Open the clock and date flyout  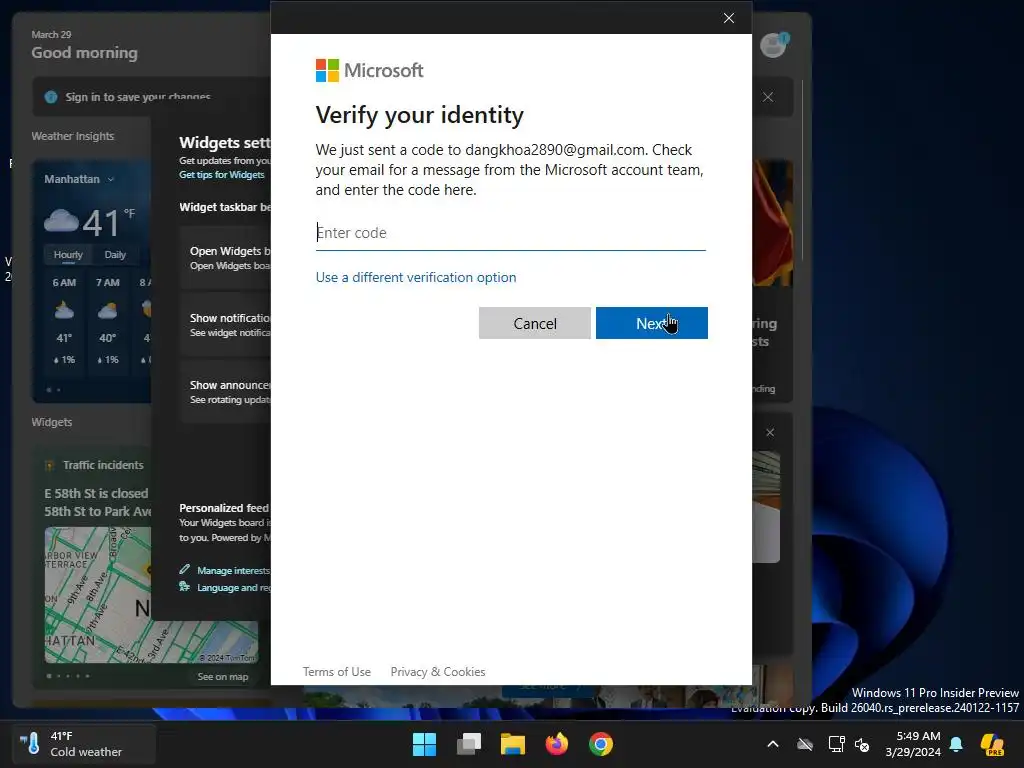click(x=912, y=744)
